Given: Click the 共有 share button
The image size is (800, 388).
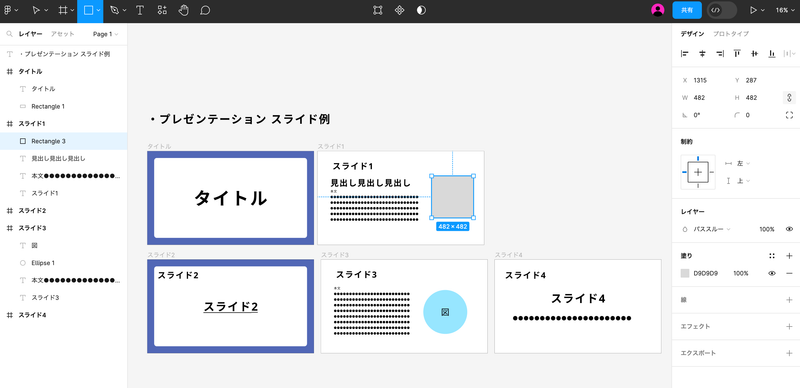Looking at the screenshot, I should point(687,10).
